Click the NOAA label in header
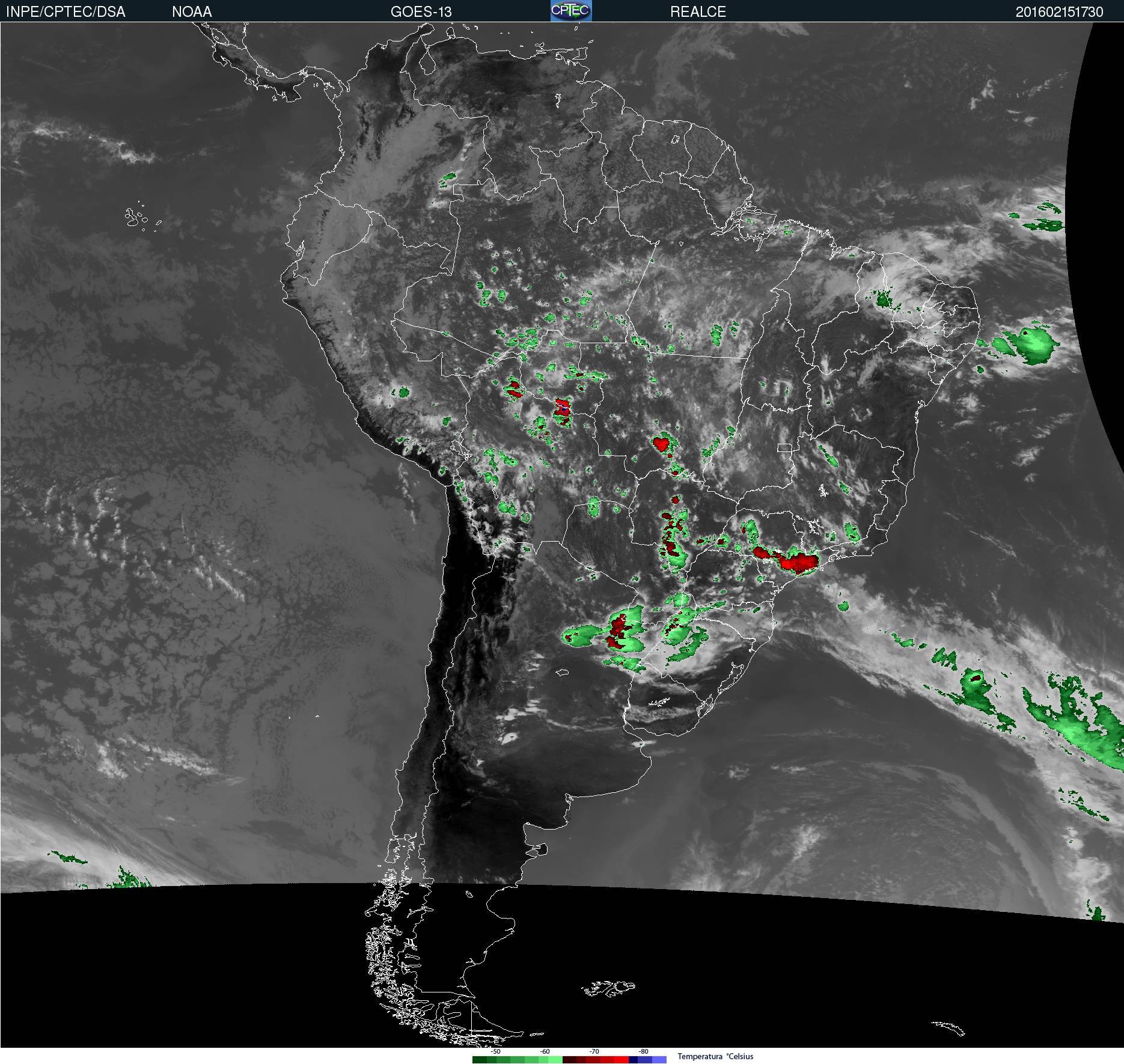This screenshot has height=1064, width=1124. pyautogui.click(x=192, y=12)
